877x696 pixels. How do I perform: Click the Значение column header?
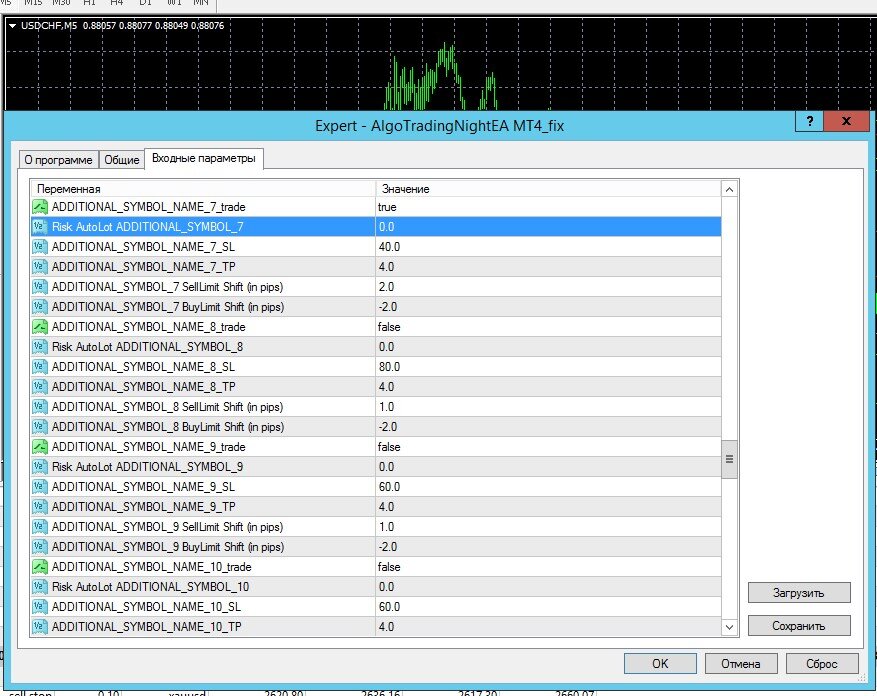coord(548,189)
